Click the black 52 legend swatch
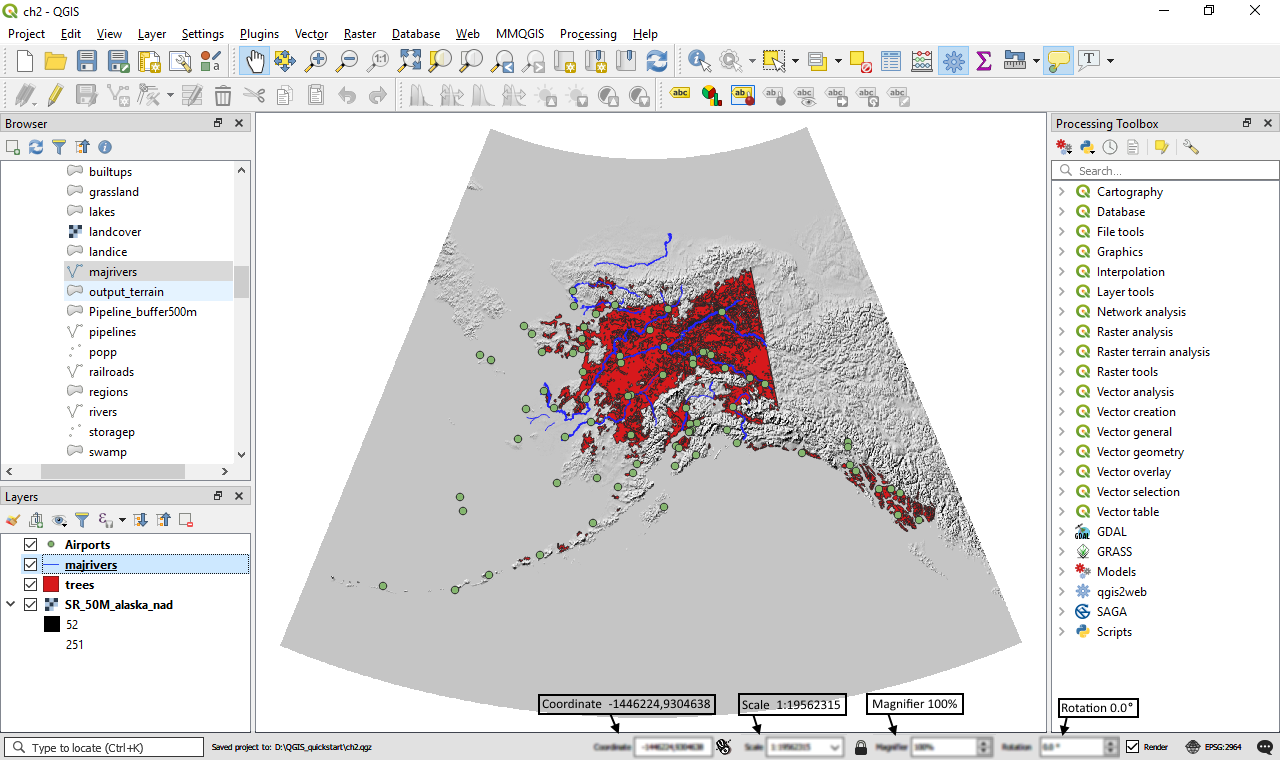This screenshot has height=760, width=1280. click(51, 625)
